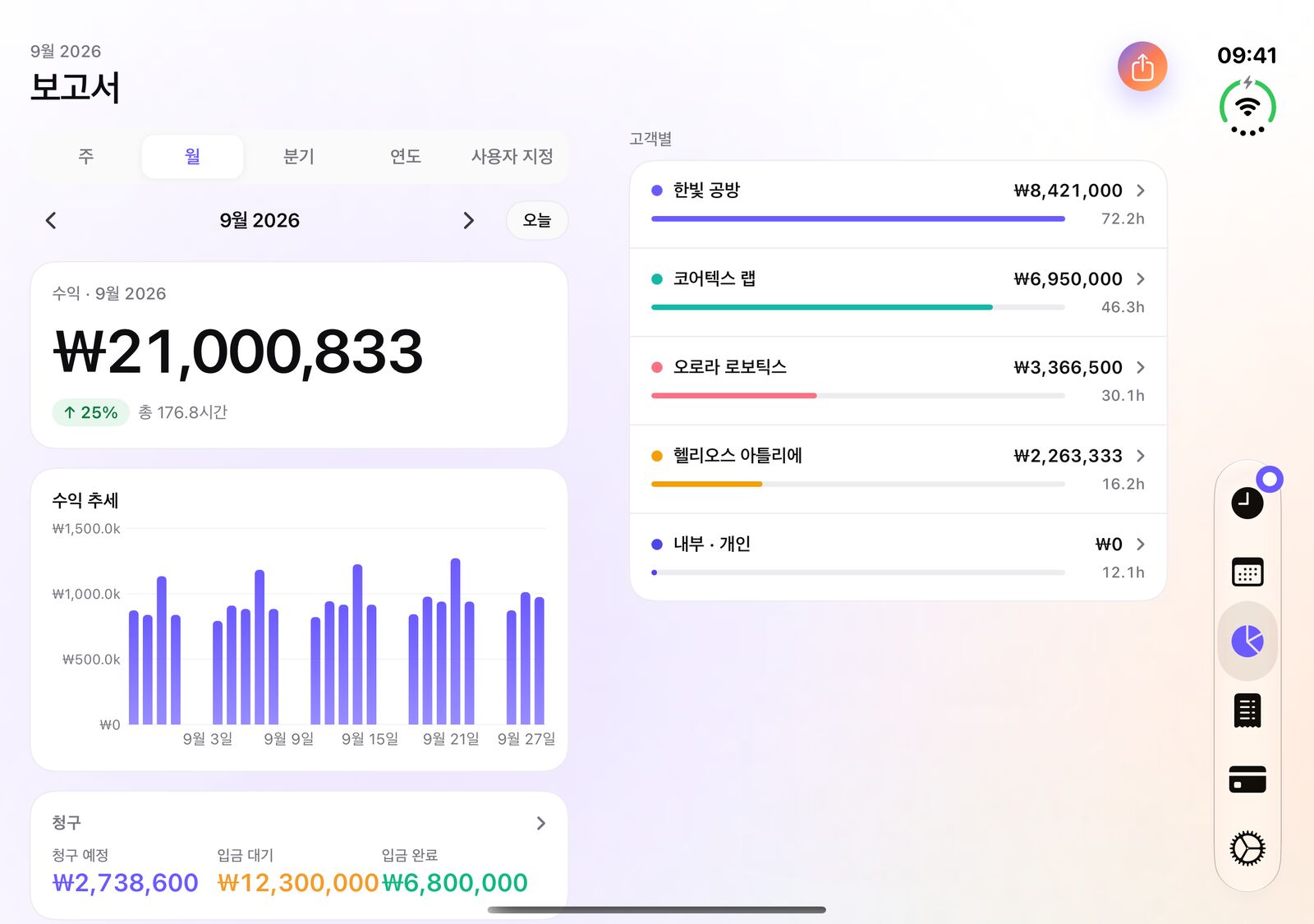Expand the 헬리오스 아틀리에 row chevron
Screen dimensions: 1314x924
tap(1141, 456)
